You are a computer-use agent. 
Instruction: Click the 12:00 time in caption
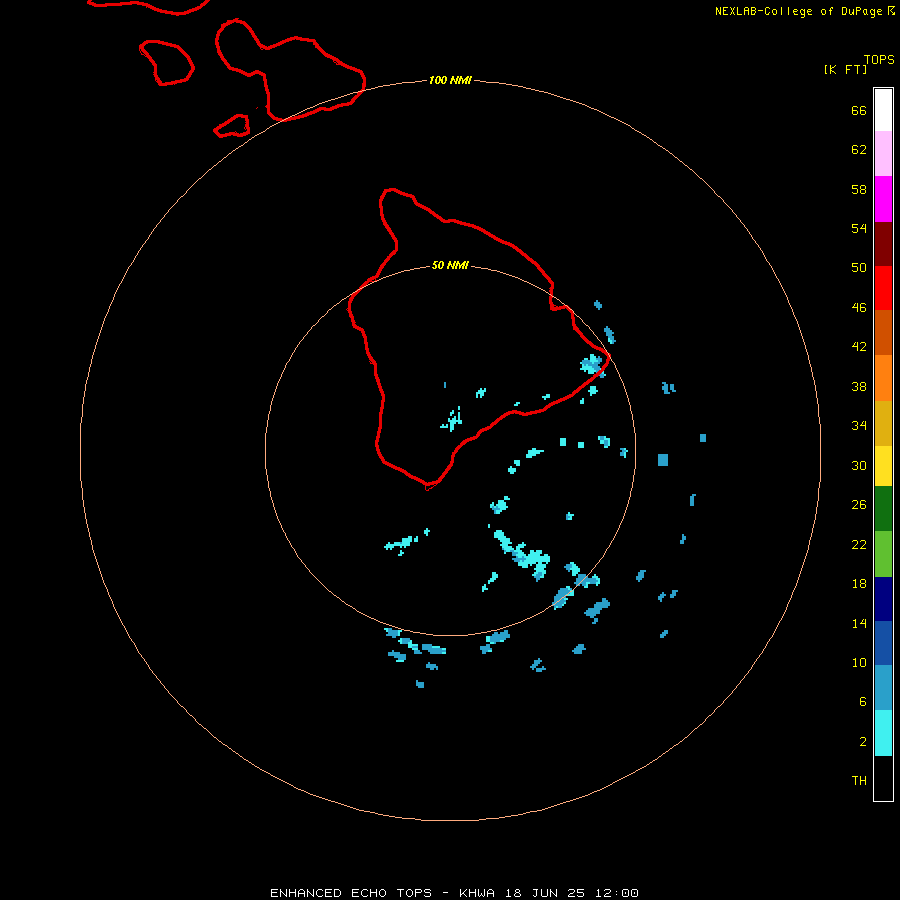coord(616,893)
